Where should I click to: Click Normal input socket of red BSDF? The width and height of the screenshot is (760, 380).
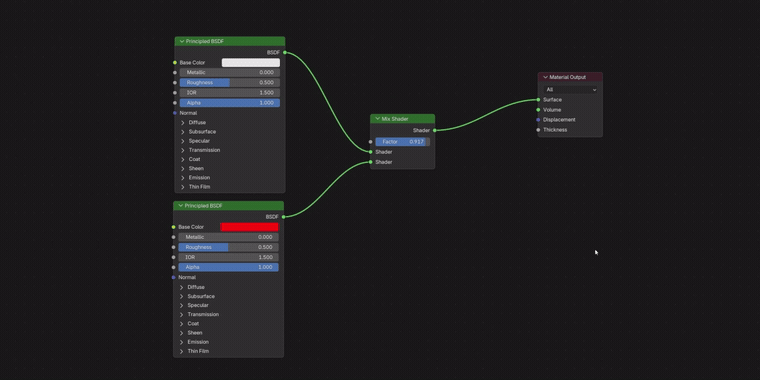coord(174,278)
